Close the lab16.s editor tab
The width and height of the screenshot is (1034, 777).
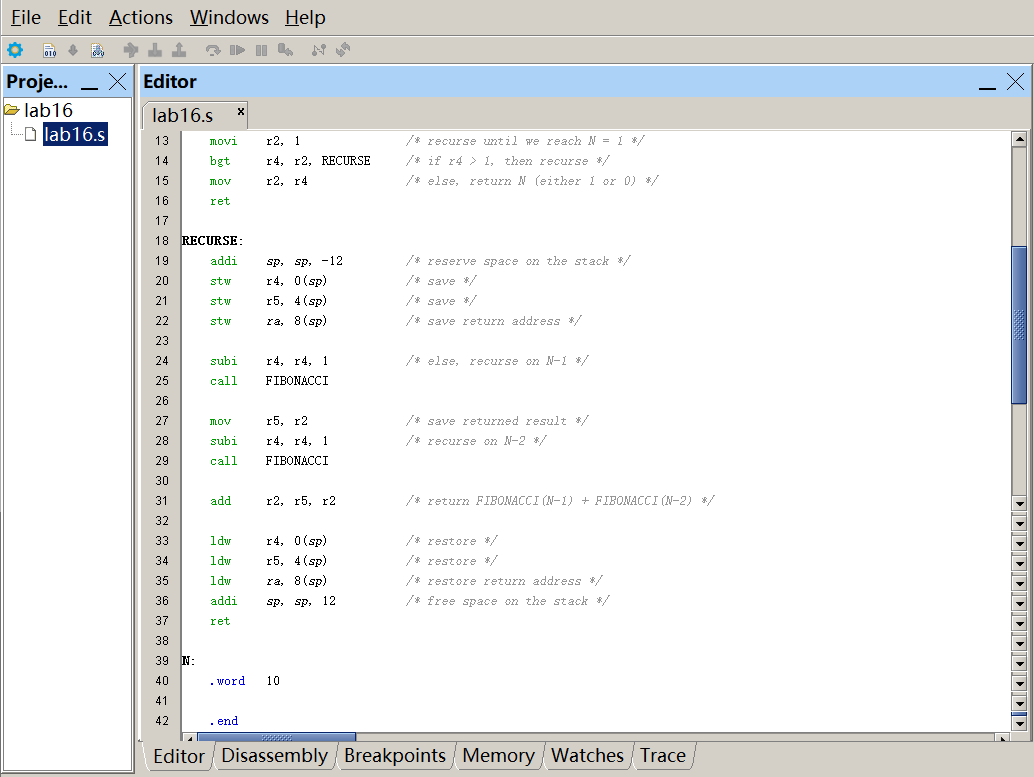pos(241,111)
